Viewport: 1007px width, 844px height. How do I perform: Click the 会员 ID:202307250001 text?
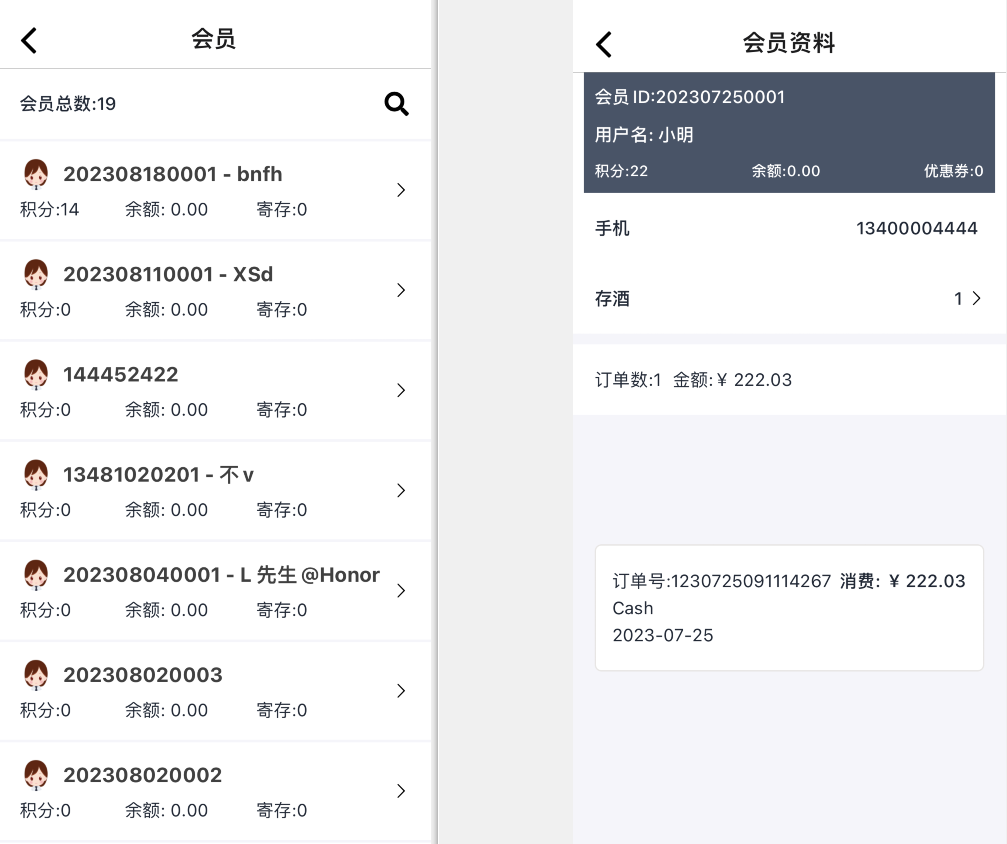690,97
